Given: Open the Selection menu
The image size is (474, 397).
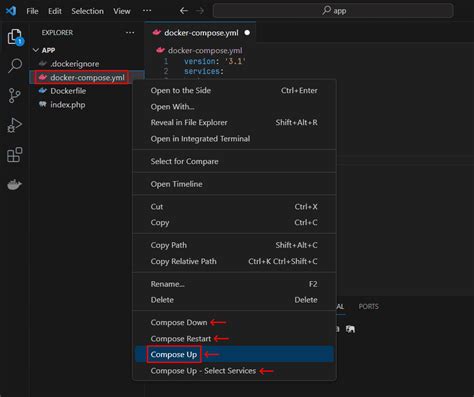Looking at the screenshot, I should coord(87,11).
